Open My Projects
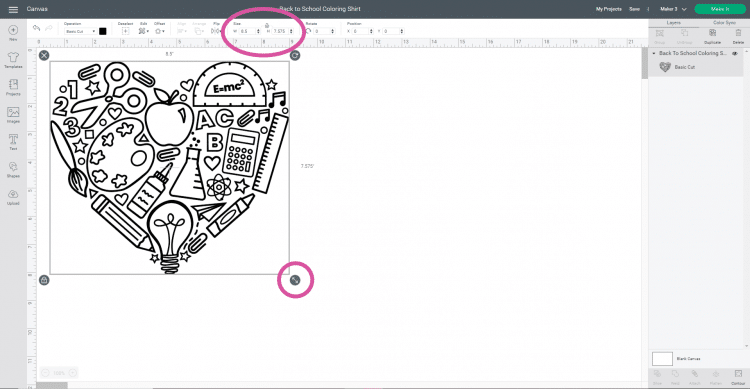The image size is (750, 389). [x=608, y=9]
